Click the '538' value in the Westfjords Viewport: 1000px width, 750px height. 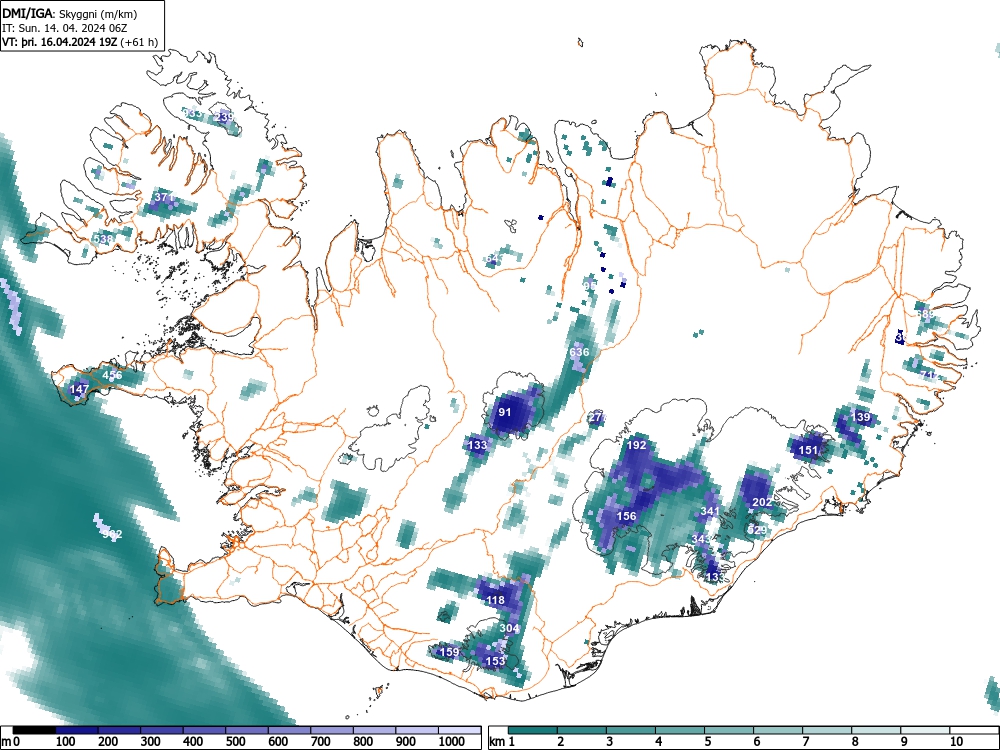(x=103, y=239)
